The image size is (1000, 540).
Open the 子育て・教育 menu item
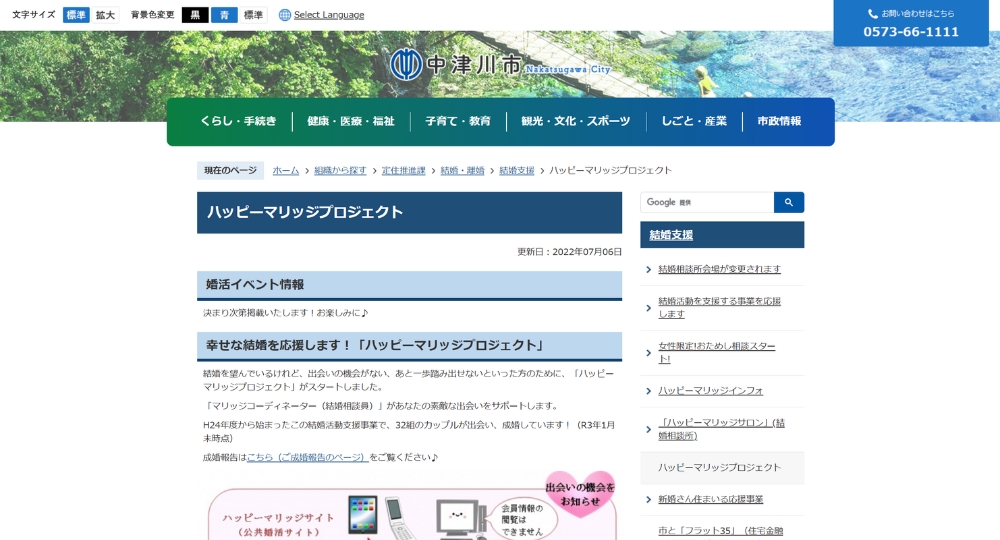click(x=457, y=121)
